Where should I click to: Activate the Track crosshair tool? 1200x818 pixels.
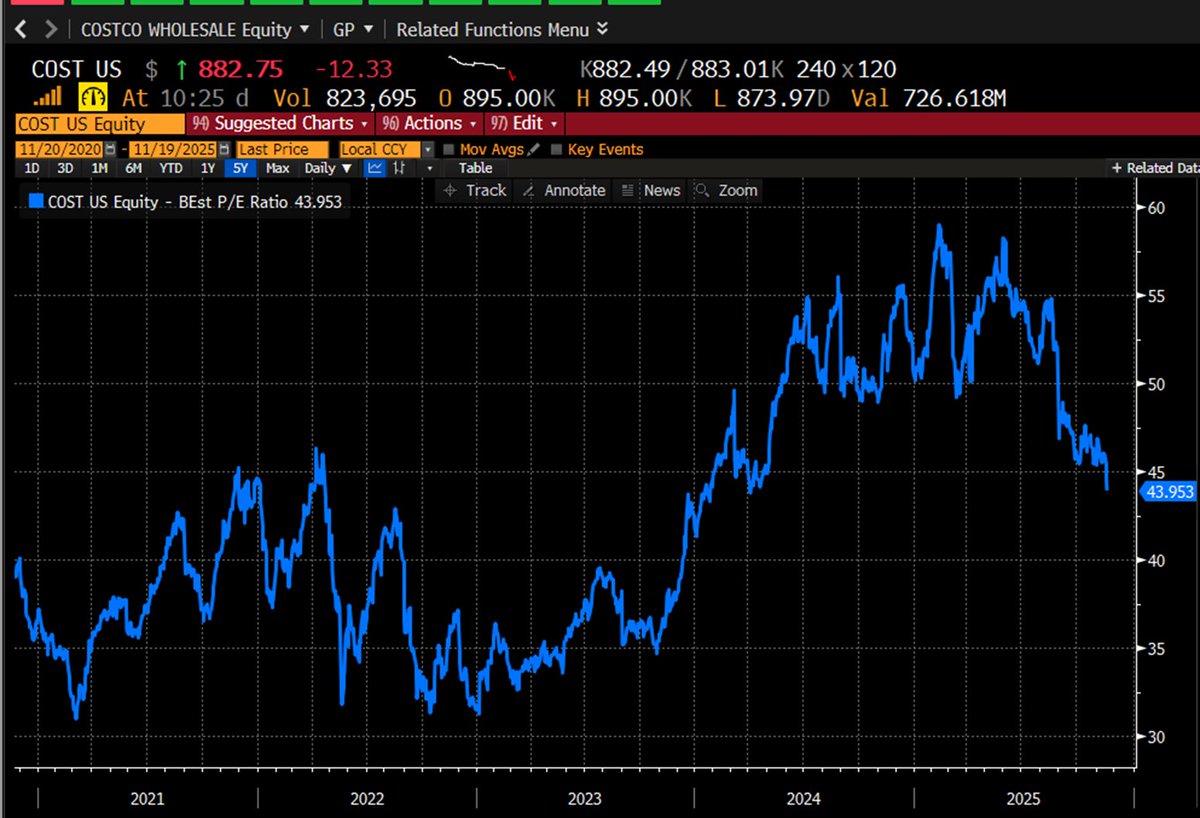coord(474,190)
